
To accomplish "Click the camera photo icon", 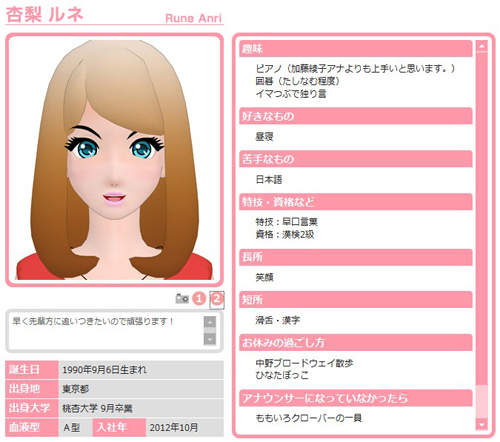I will (x=182, y=298).
